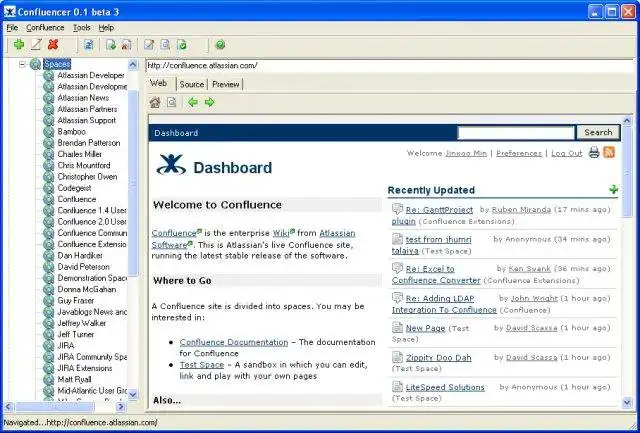
Task: Open the Wiki link
Action: 281,233
